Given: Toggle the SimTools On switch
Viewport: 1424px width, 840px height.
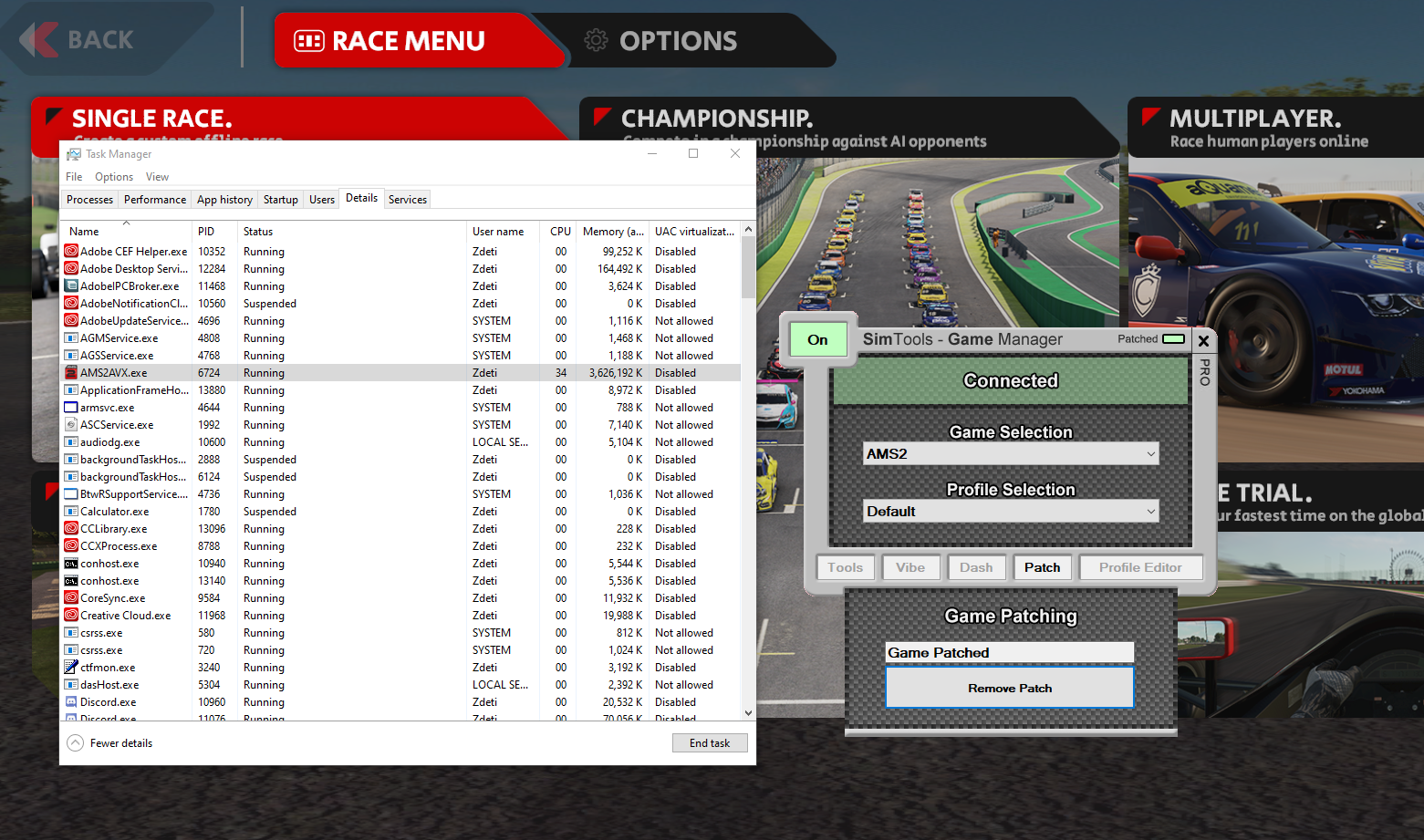Looking at the screenshot, I should point(817,340).
